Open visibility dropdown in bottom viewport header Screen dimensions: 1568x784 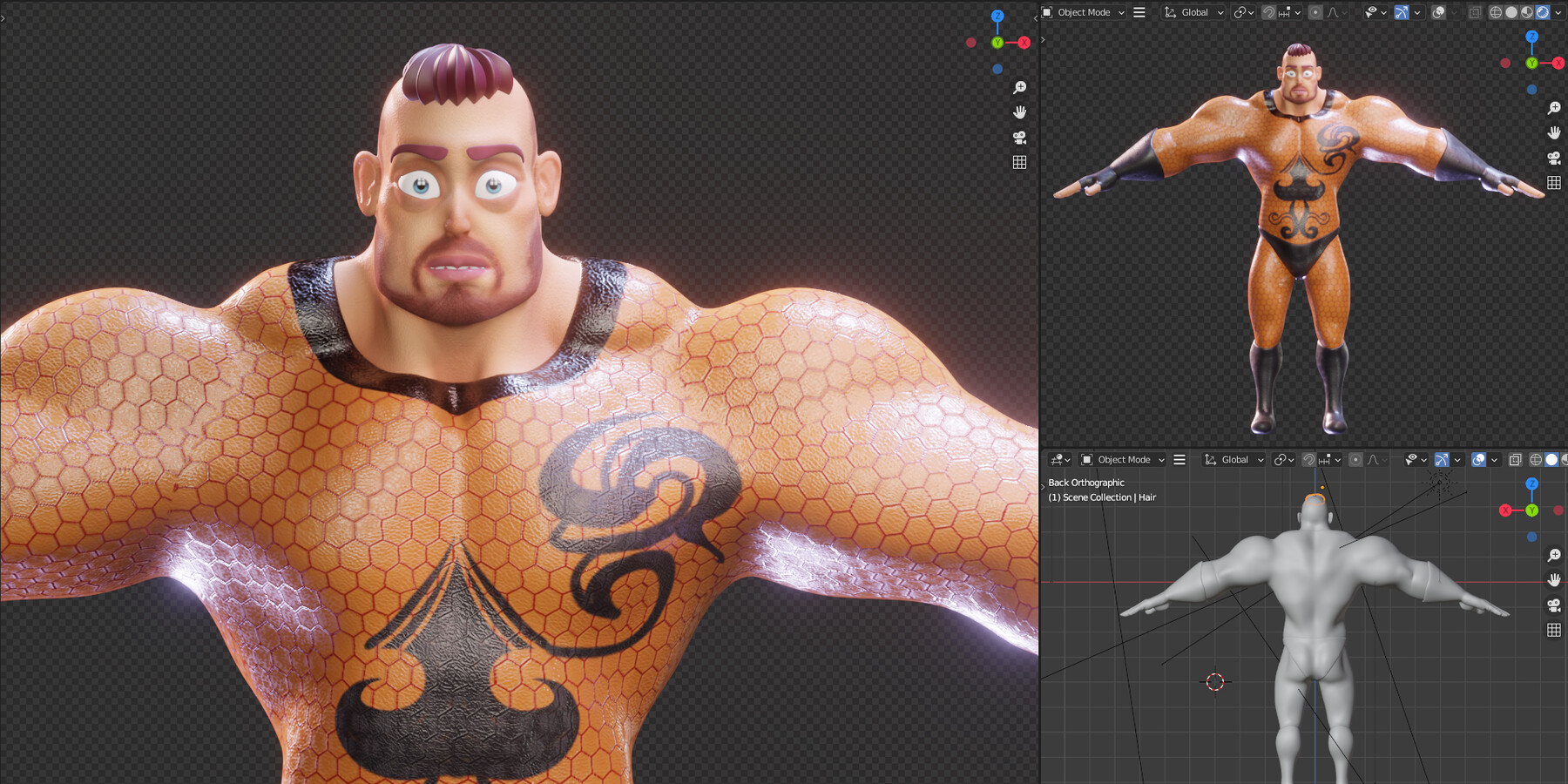click(x=1416, y=459)
